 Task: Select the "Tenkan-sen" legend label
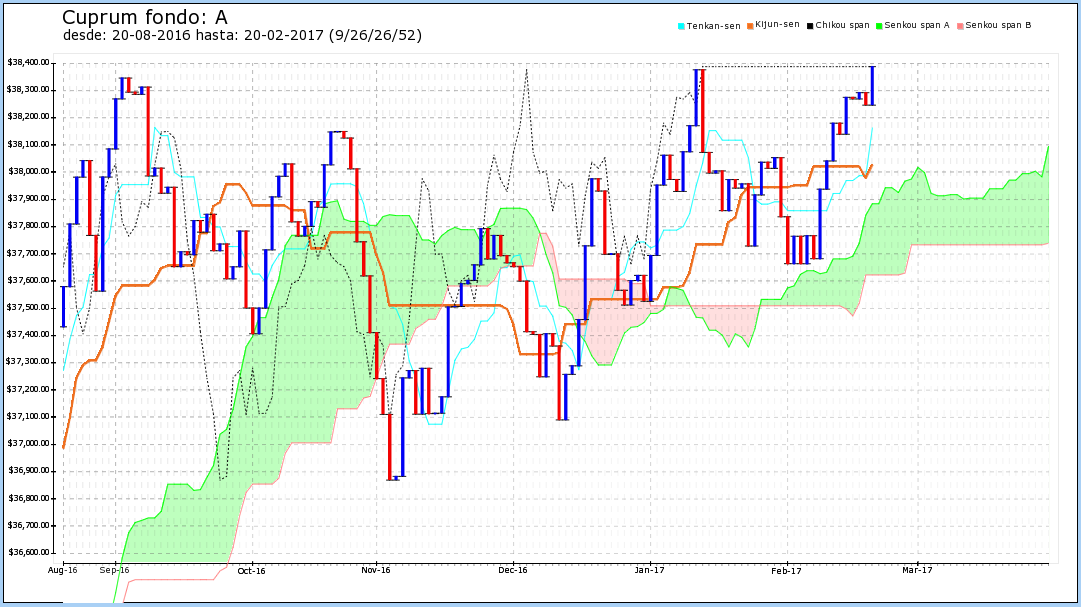[714, 26]
